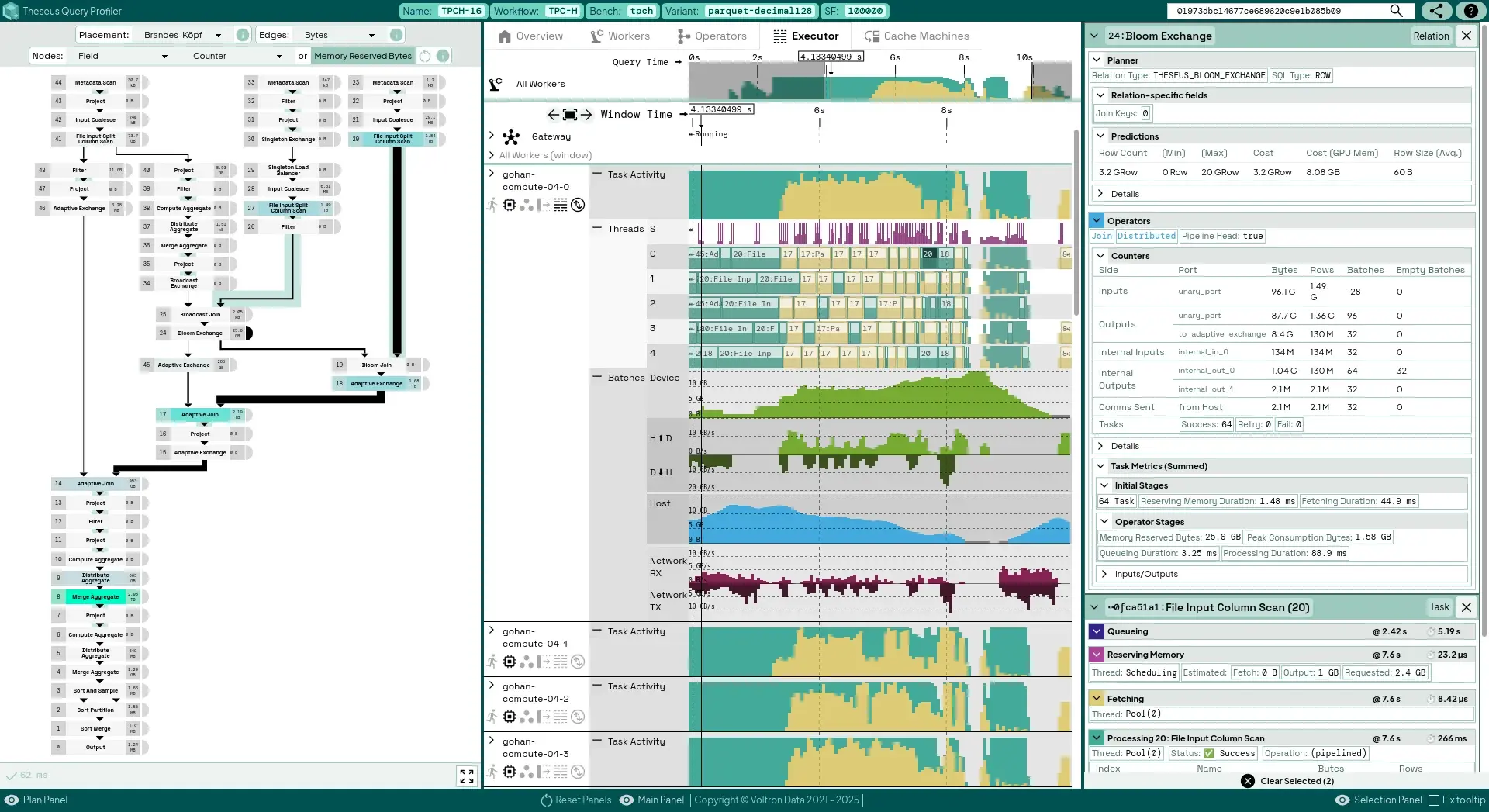Expand the Gateway row

(492, 136)
